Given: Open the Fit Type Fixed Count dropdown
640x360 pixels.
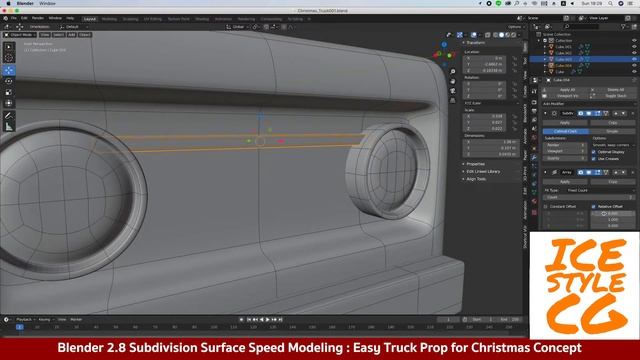Looking at the screenshot, I should 602,191.
